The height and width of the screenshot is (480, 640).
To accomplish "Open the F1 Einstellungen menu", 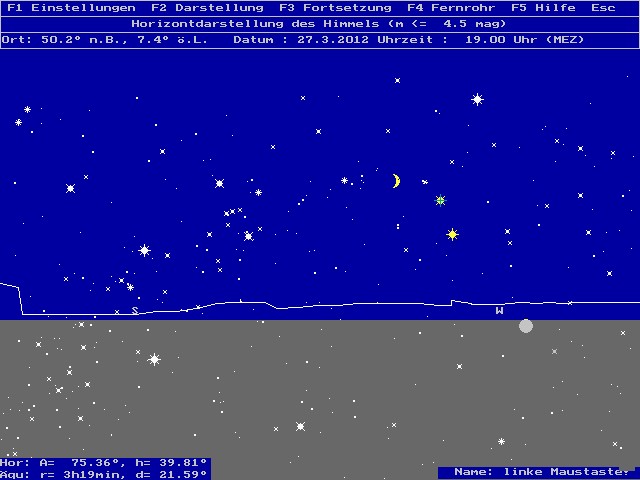I will pos(71,8).
